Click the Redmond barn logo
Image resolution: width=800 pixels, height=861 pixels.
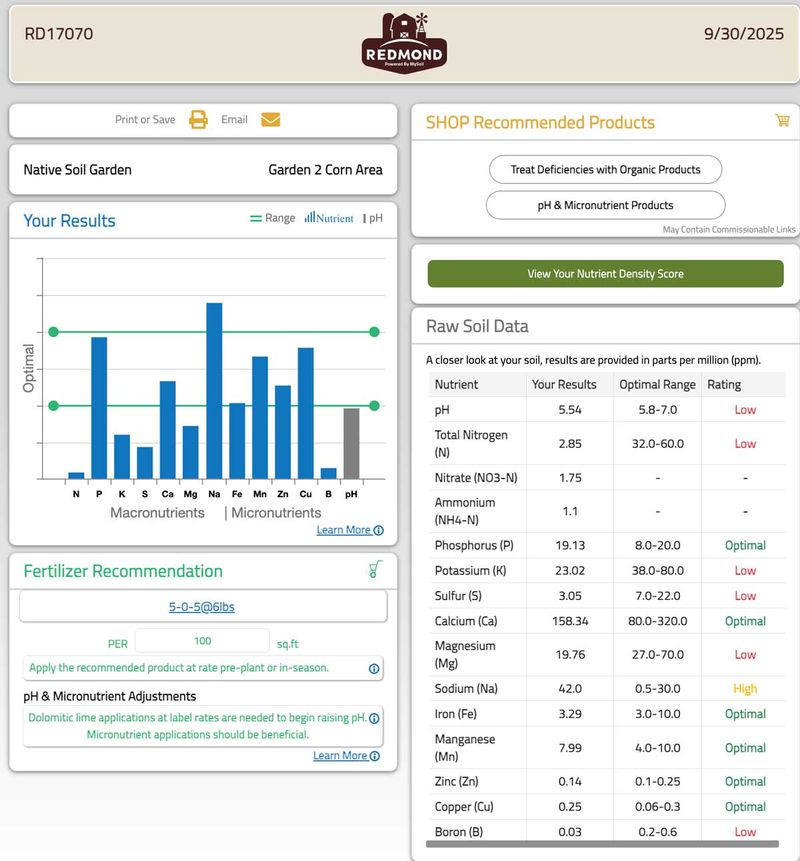point(404,43)
